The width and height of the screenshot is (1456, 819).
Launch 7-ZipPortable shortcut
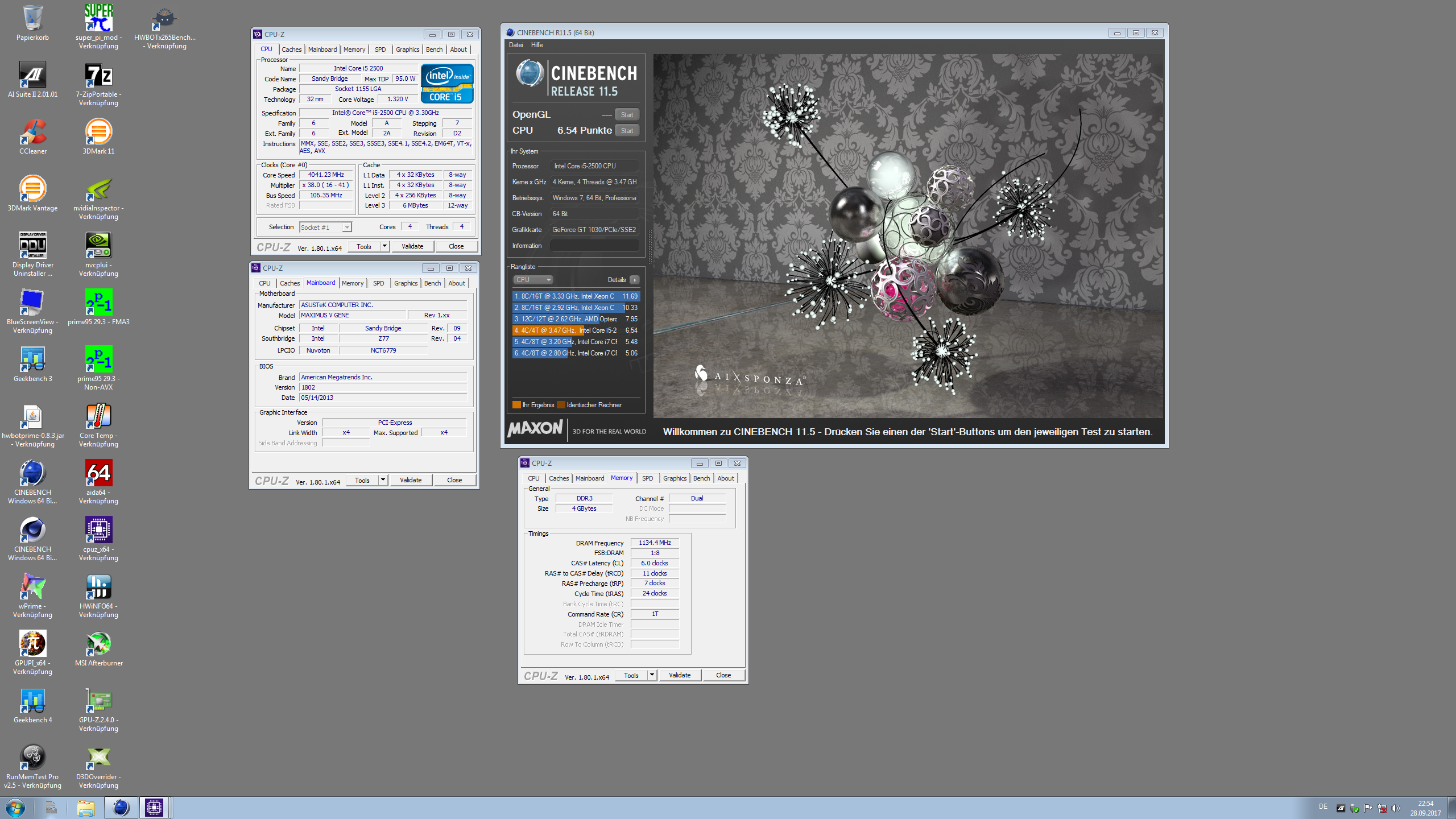(x=98, y=84)
